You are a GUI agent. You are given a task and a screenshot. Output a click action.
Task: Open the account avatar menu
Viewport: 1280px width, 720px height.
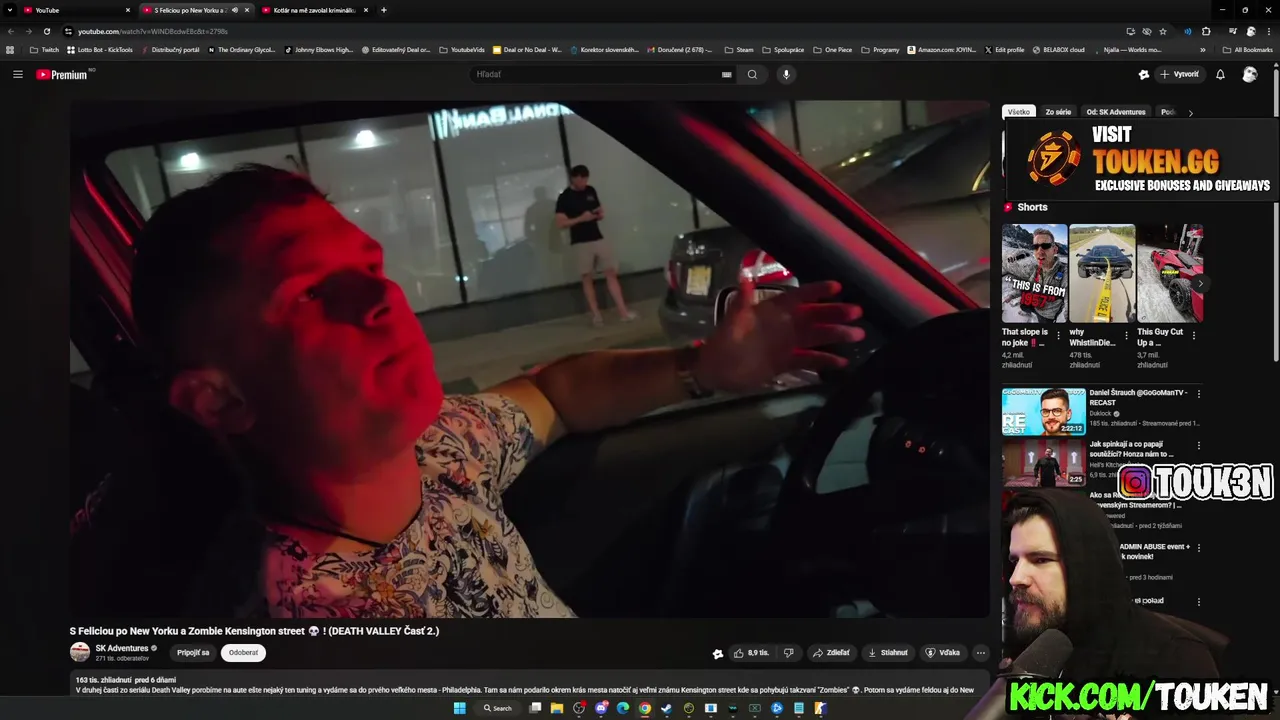pos(1249,74)
